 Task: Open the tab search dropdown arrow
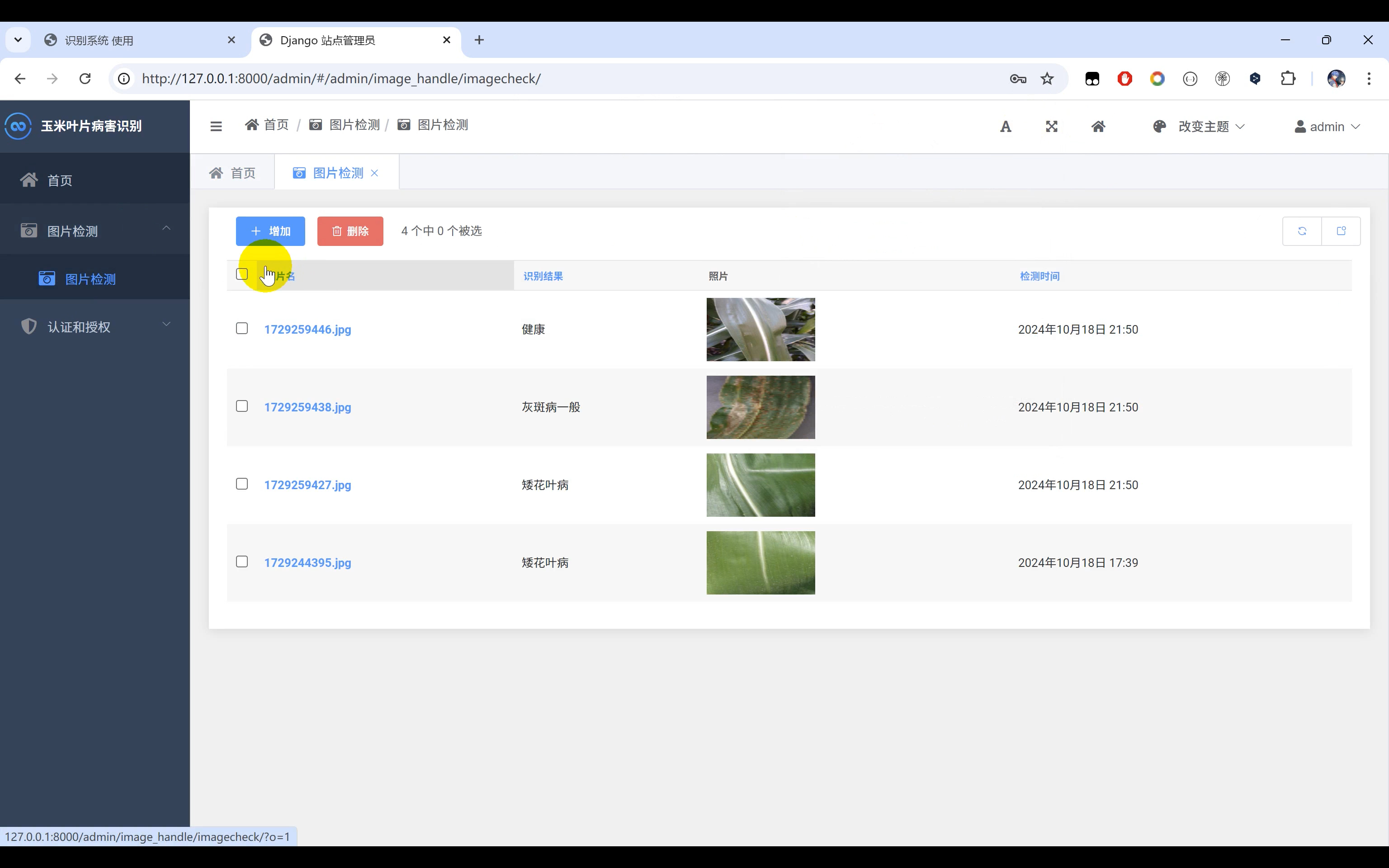point(18,40)
